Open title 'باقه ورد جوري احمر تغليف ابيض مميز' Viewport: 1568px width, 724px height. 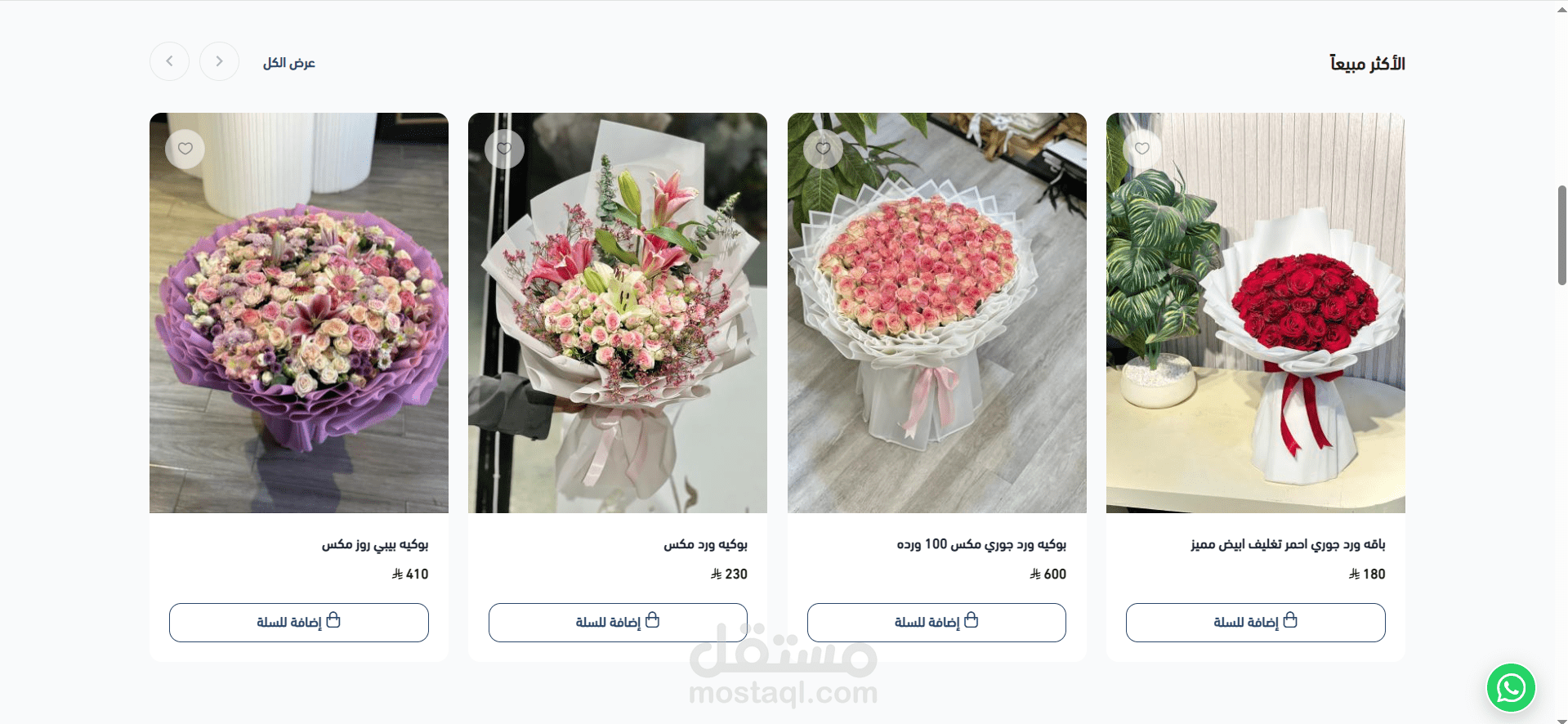point(1288,544)
